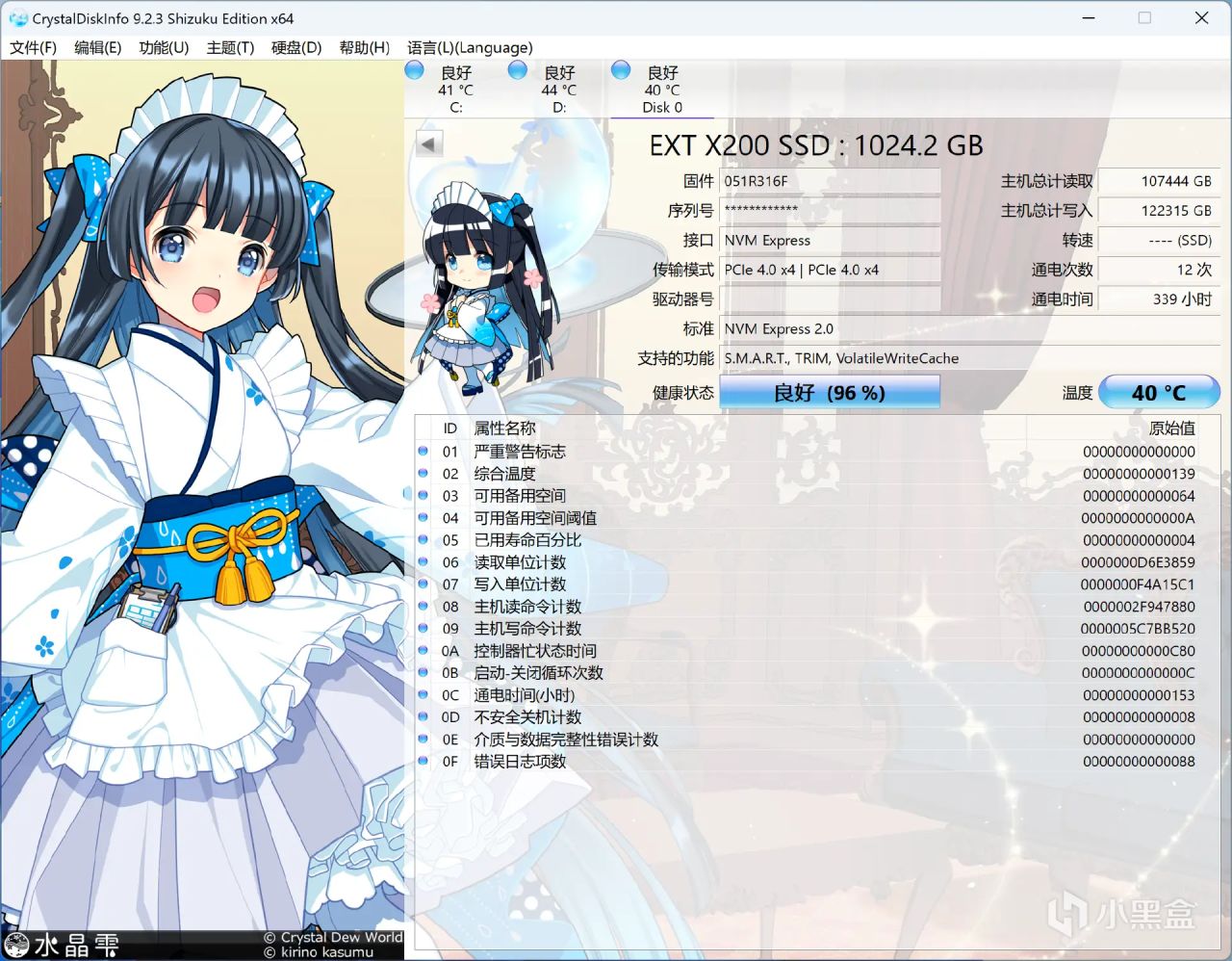Open the 主题(T) menu

tap(230, 47)
